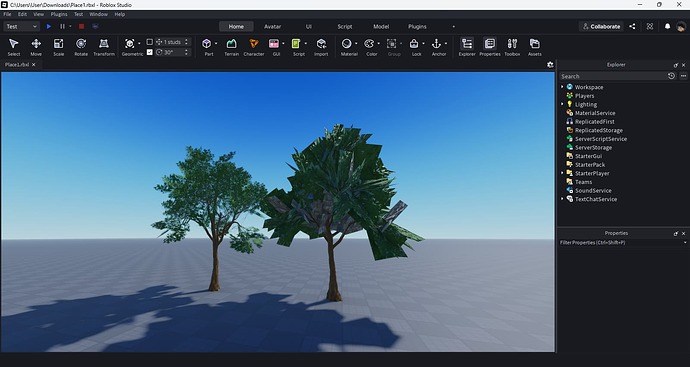This screenshot has height=367, width=690.
Task: Pause the running test
Action: coord(62,26)
